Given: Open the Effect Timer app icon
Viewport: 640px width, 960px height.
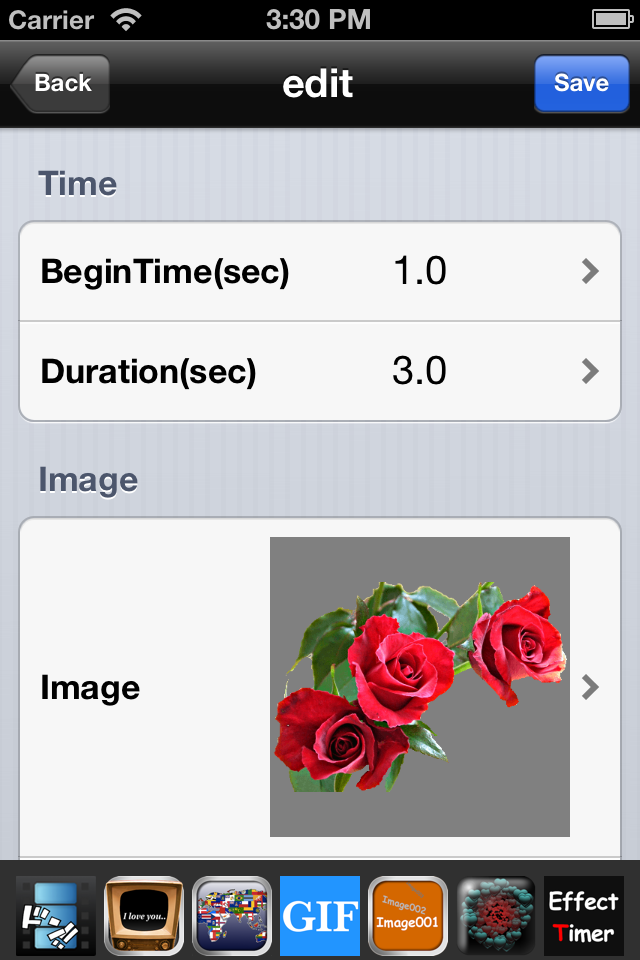Looking at the screenshot, I should click(584, 915).
